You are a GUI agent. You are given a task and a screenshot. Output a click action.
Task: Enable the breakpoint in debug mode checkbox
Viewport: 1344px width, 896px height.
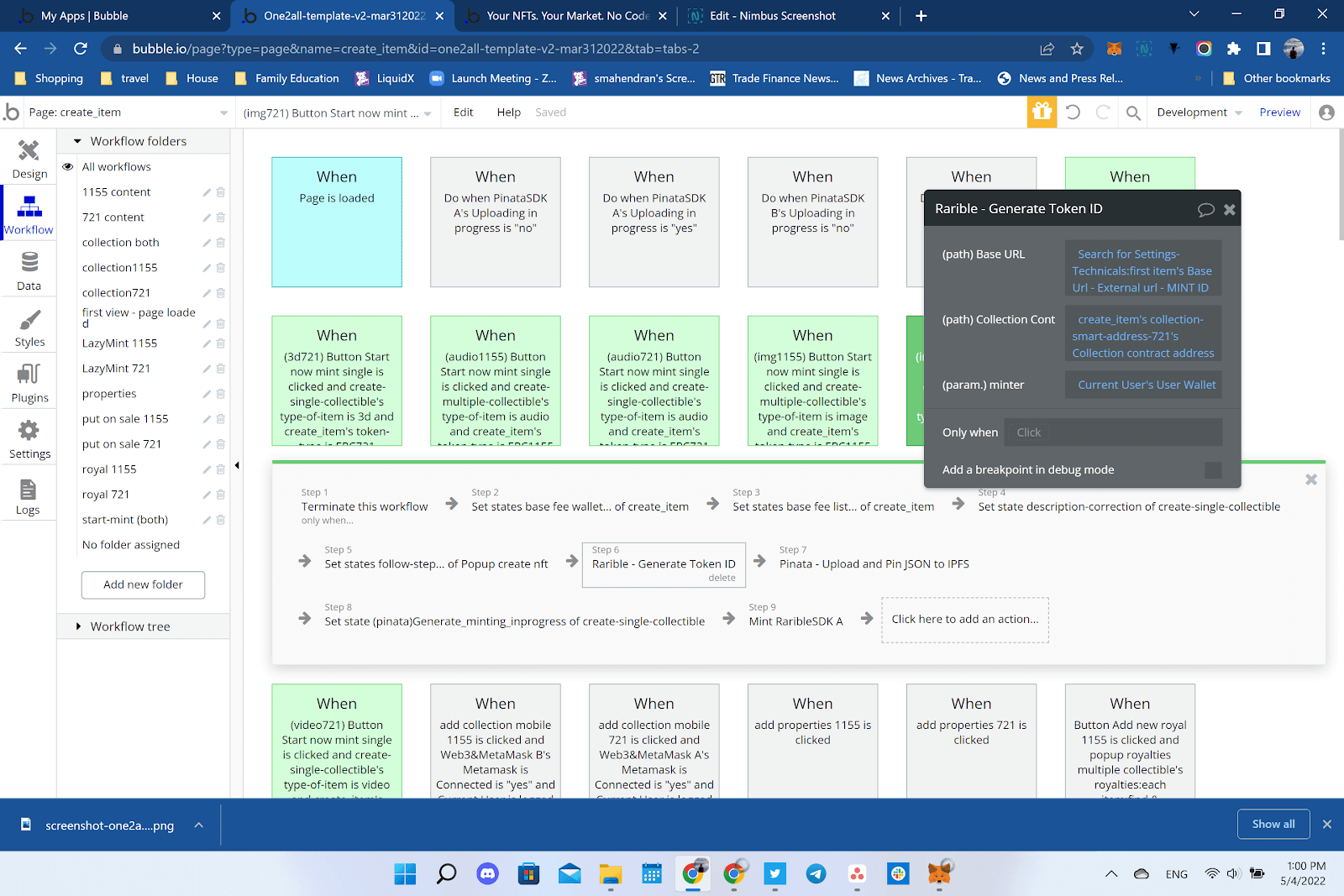(1213, 470)
